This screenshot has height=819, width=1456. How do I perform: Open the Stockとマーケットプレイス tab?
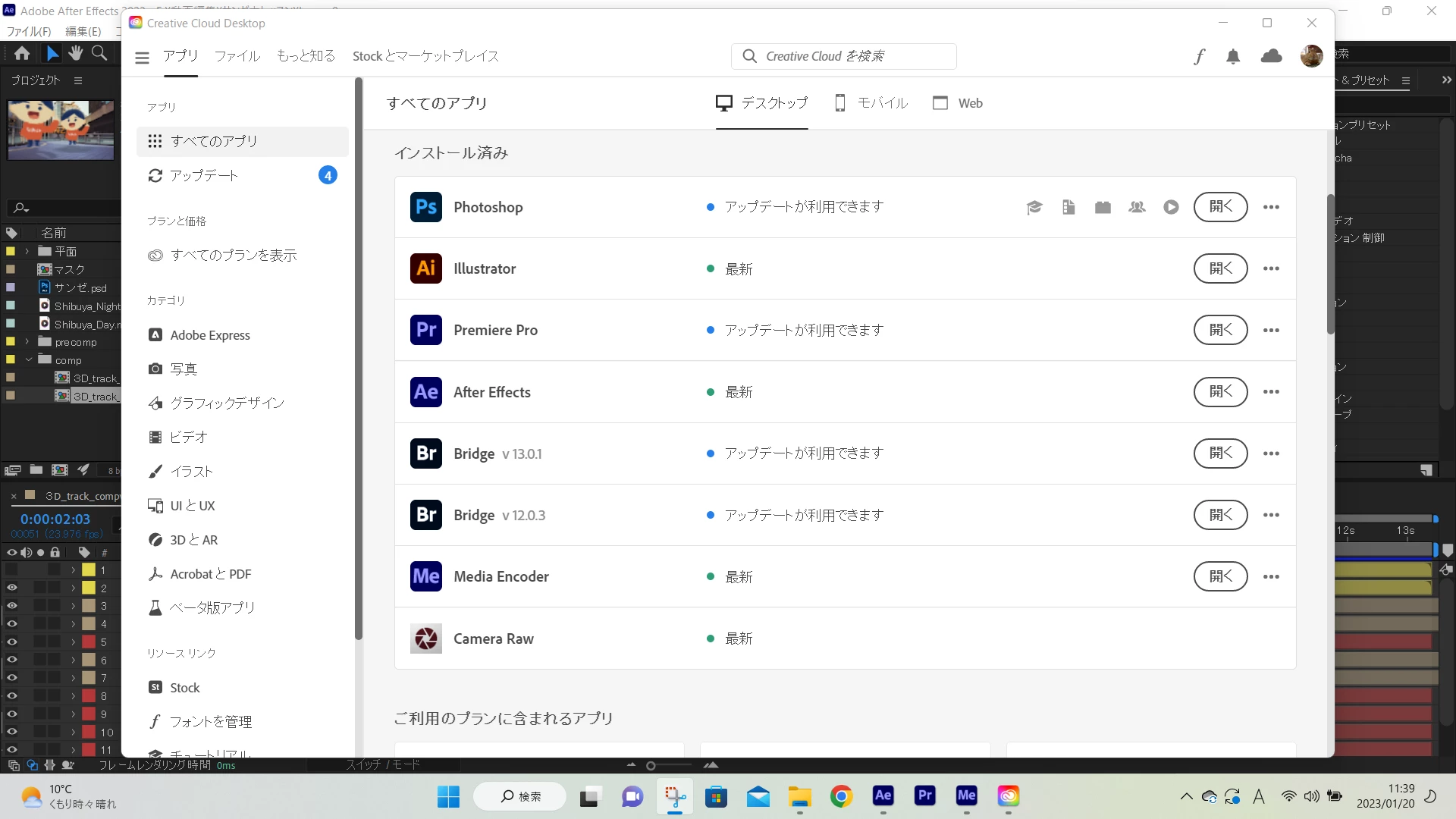tap(425, 56)
